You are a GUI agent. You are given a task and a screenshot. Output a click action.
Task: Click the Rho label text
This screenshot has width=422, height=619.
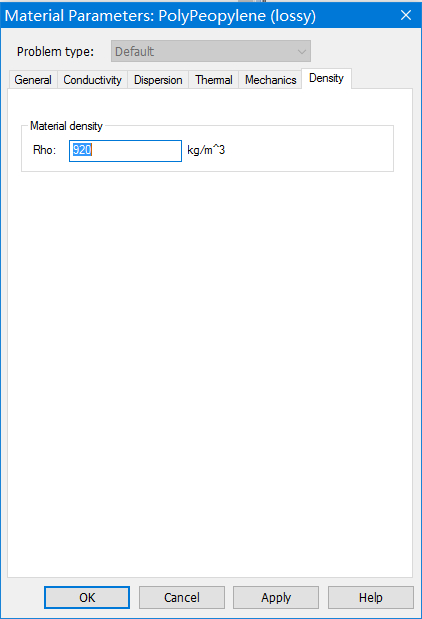click(44, 150)
